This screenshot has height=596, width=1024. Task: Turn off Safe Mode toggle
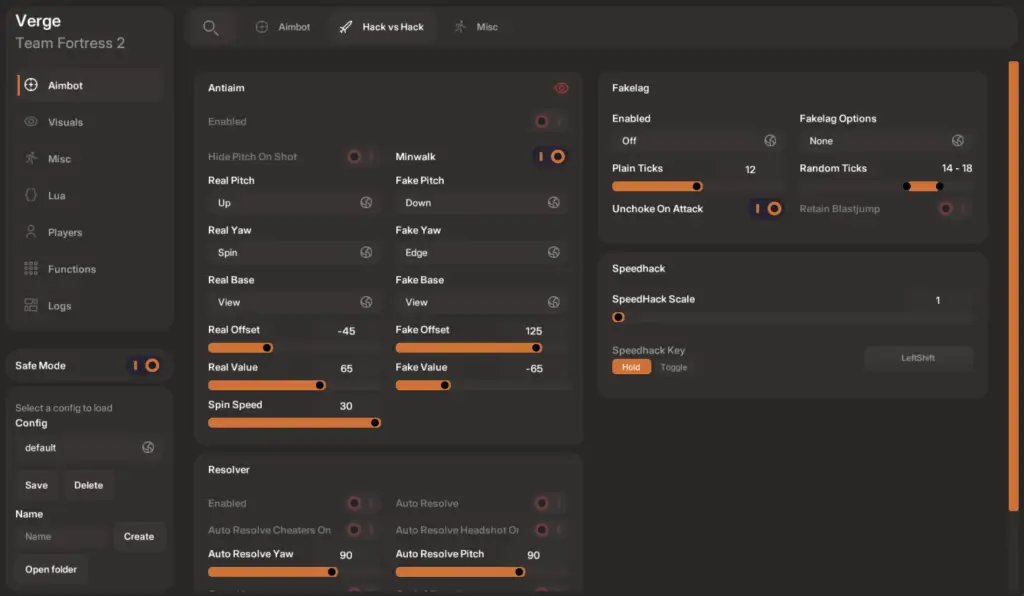[x=144, y=365]
